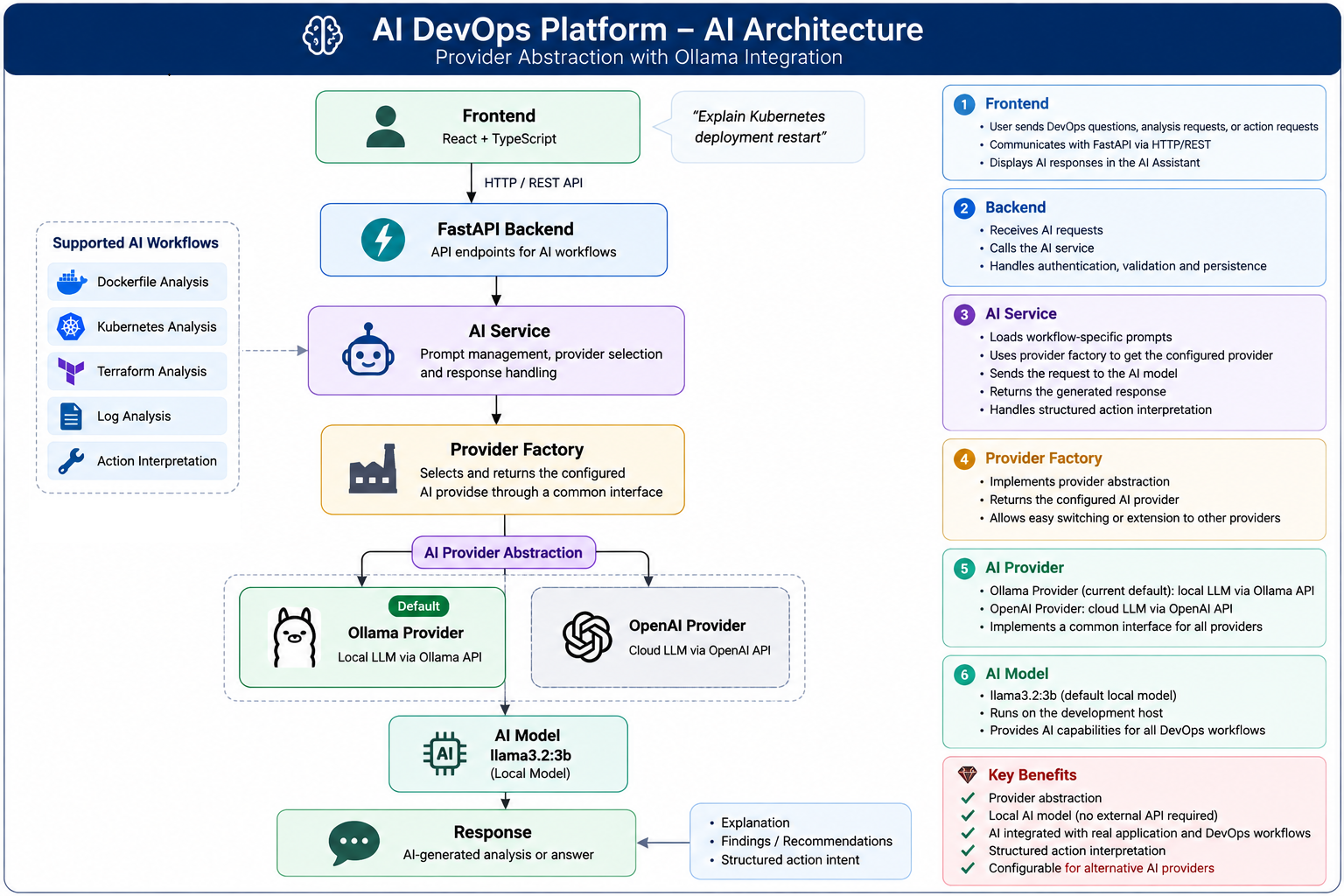Click the number 2 badge beside Backend
Image resolution: width=1344 pixels, height=896 pixels.
(x=964, y=208)
